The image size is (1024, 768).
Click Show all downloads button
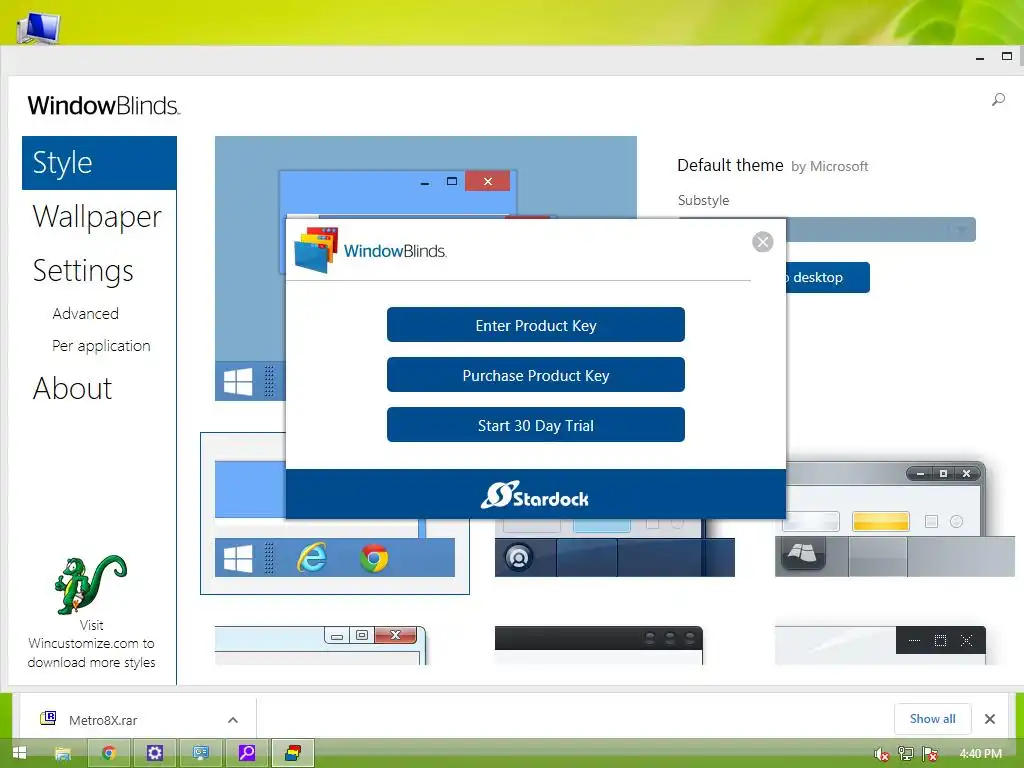tap(932, 719)
